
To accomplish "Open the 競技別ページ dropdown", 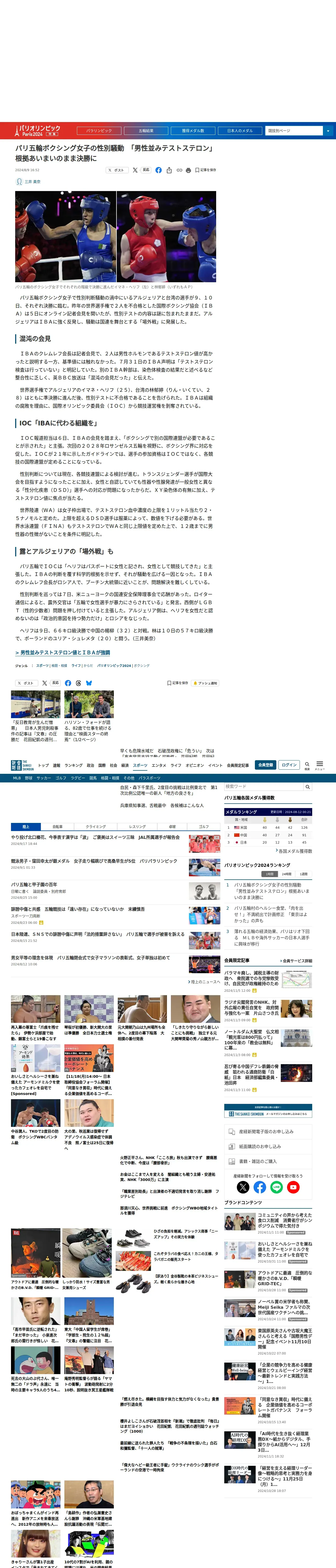I will pos(299,131).
